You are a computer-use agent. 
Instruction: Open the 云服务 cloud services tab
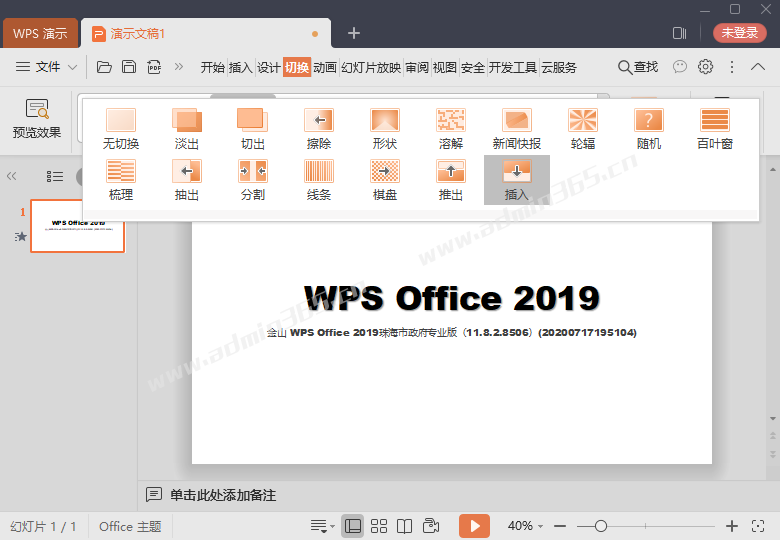click(559, 67)
